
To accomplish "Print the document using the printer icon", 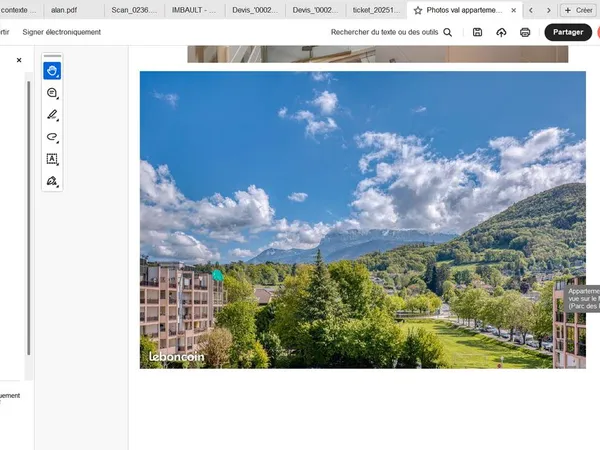I will click(x=525, y=33).
